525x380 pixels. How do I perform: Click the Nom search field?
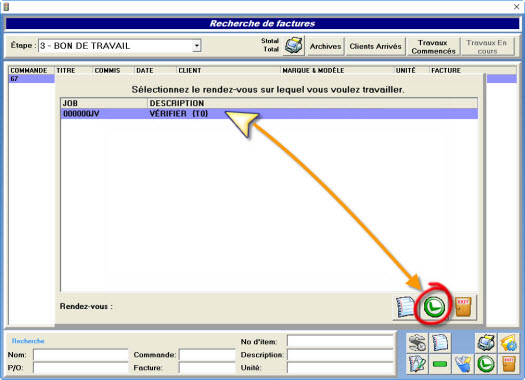[81, 355]
